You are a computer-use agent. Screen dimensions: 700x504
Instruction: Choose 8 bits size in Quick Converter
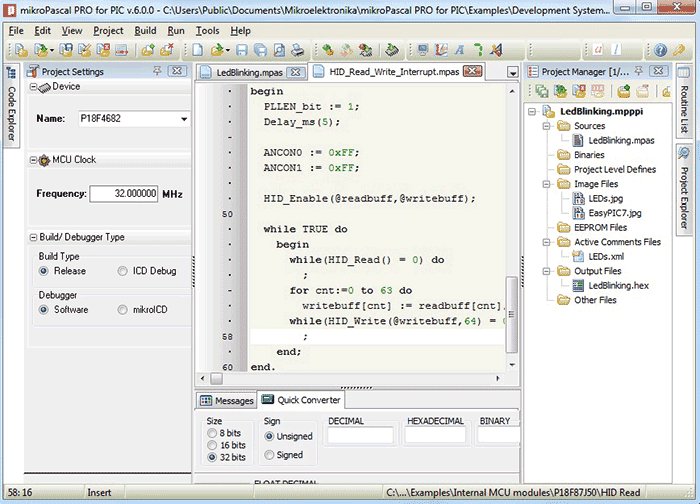[x=212, y=433]
